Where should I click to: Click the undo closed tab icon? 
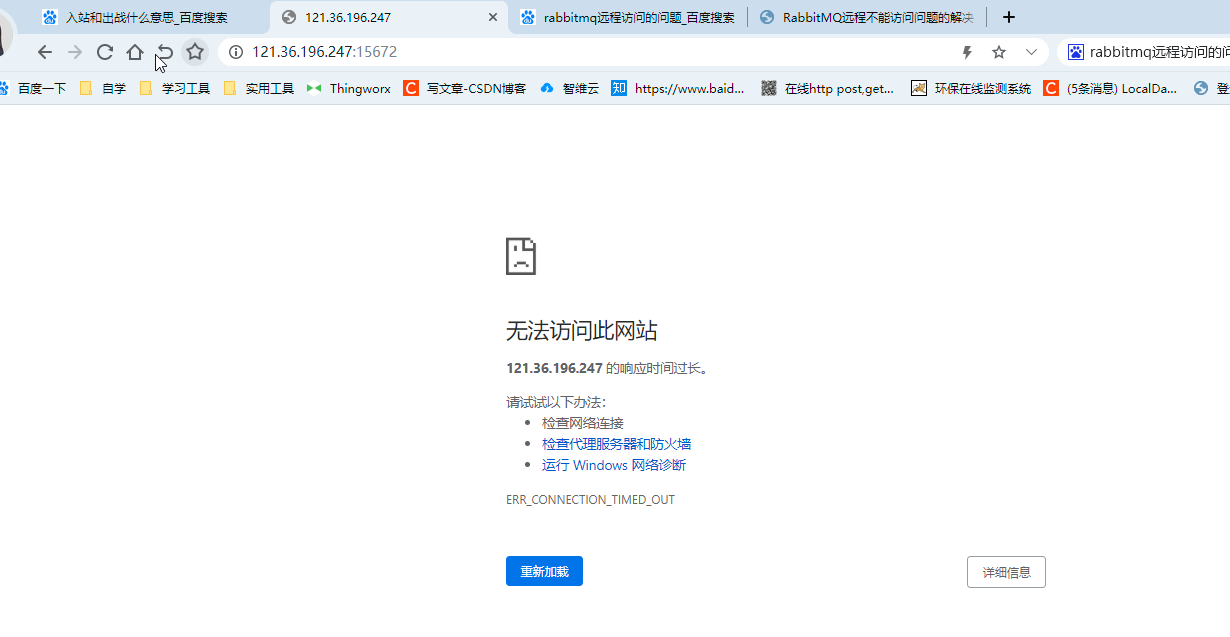coord(165,52)
